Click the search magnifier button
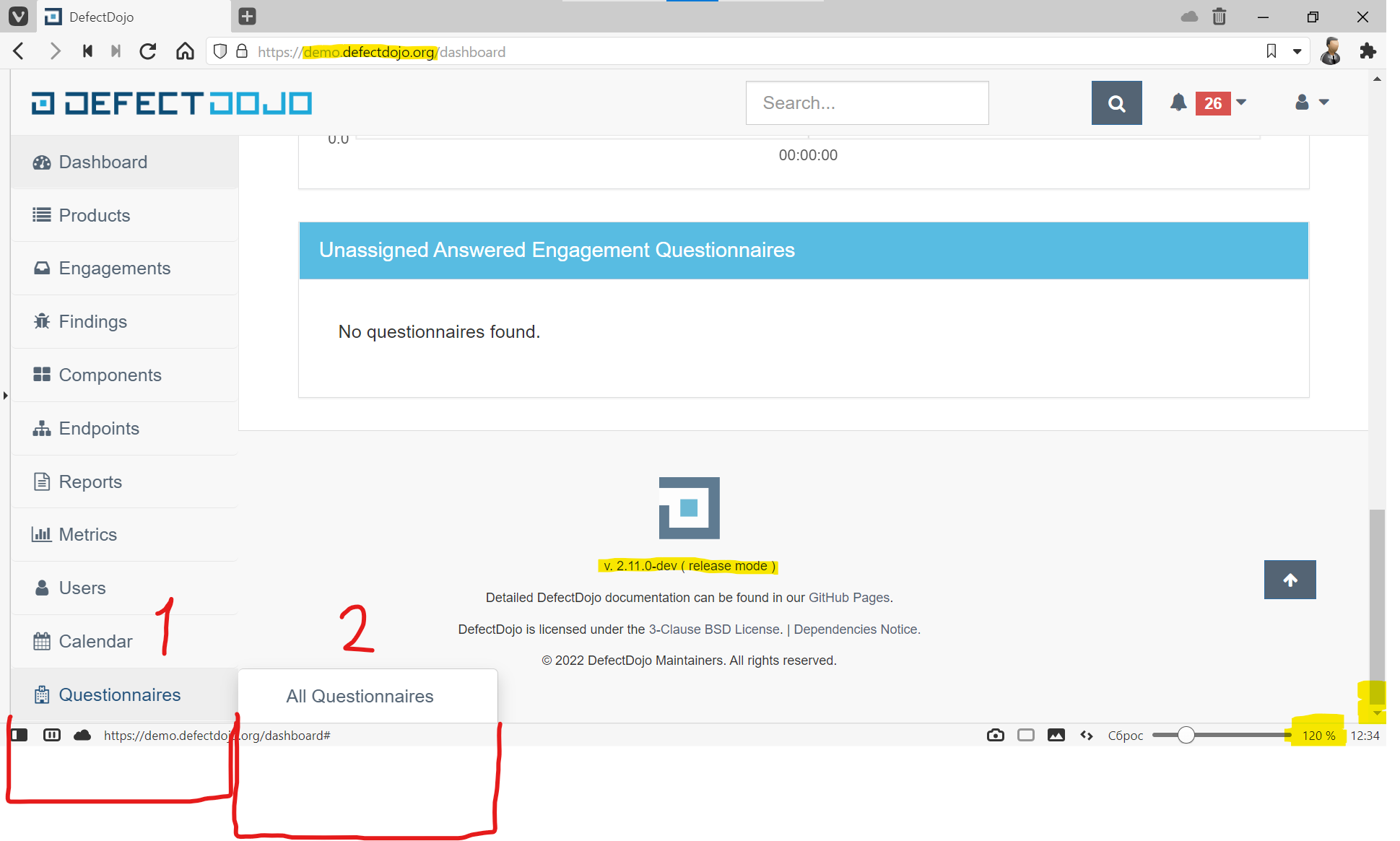This screenshot has height=841, width=1400. (1116, 103)
